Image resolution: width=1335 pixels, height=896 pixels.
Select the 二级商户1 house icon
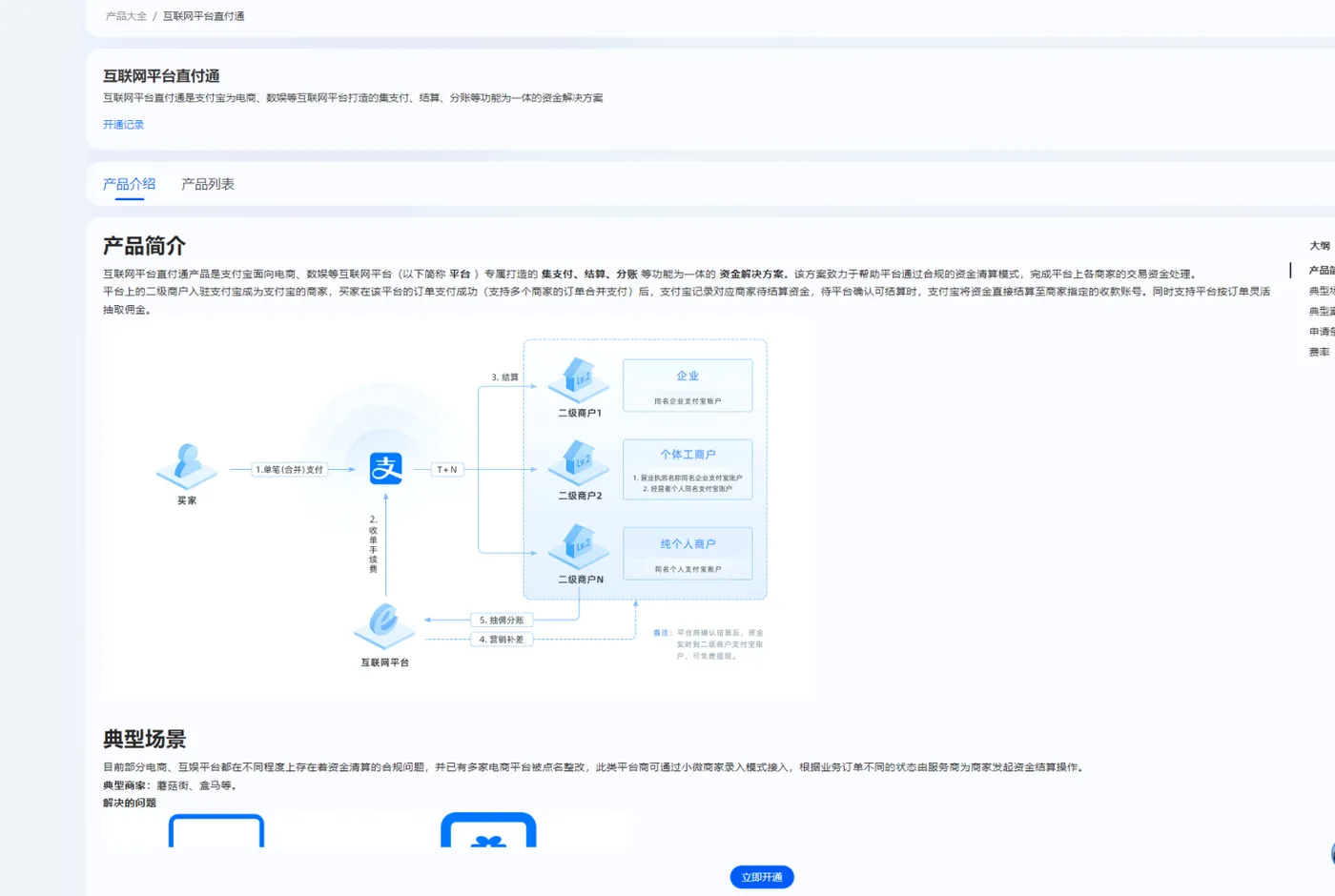(x=579, y=380)
